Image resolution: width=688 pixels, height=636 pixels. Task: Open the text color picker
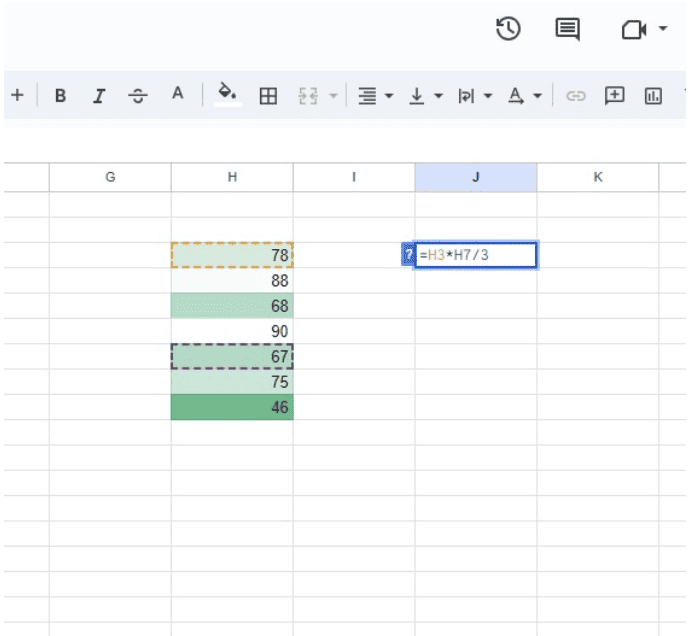[178, 95]
